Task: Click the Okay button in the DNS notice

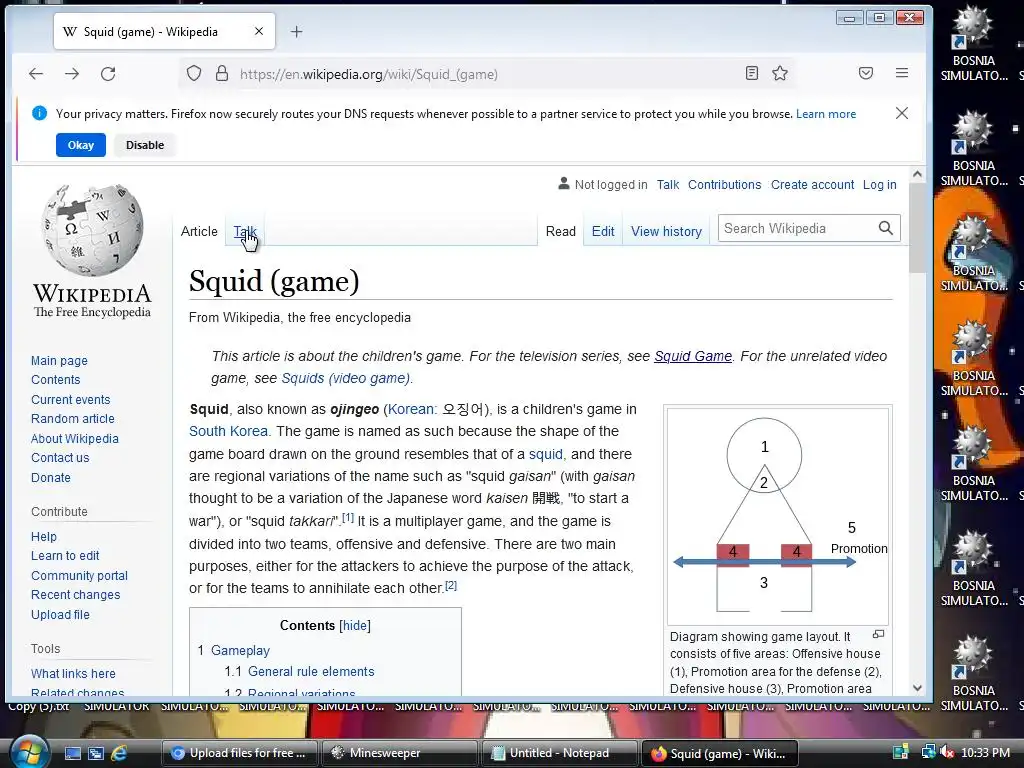Action: 81,145
